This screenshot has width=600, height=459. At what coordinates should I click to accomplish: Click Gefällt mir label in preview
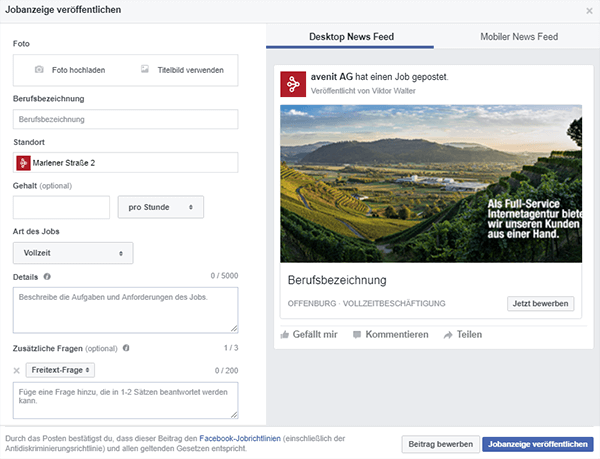pyautogui.click(x=315, y=334)
